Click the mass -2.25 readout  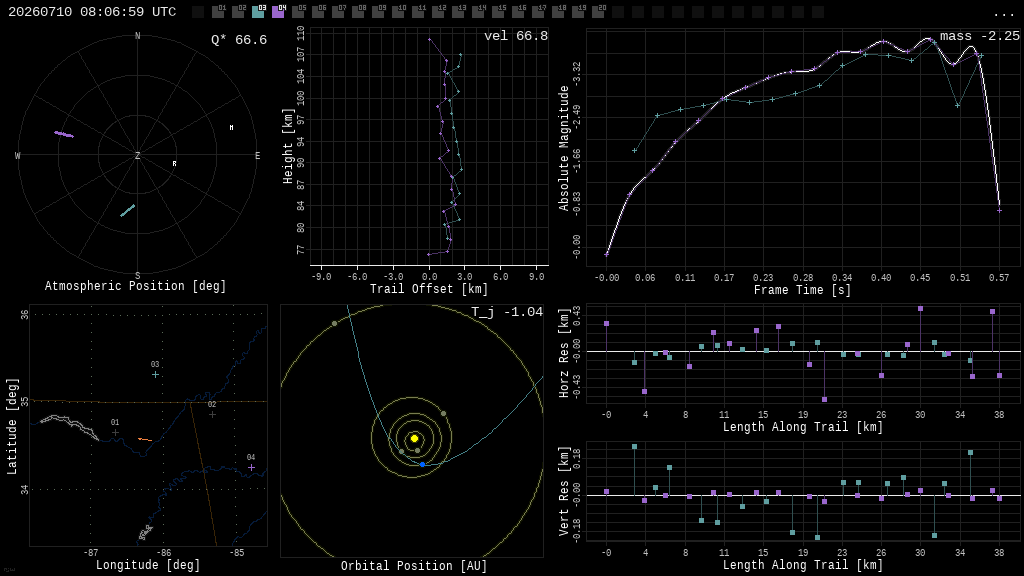(x=980, y=36)
